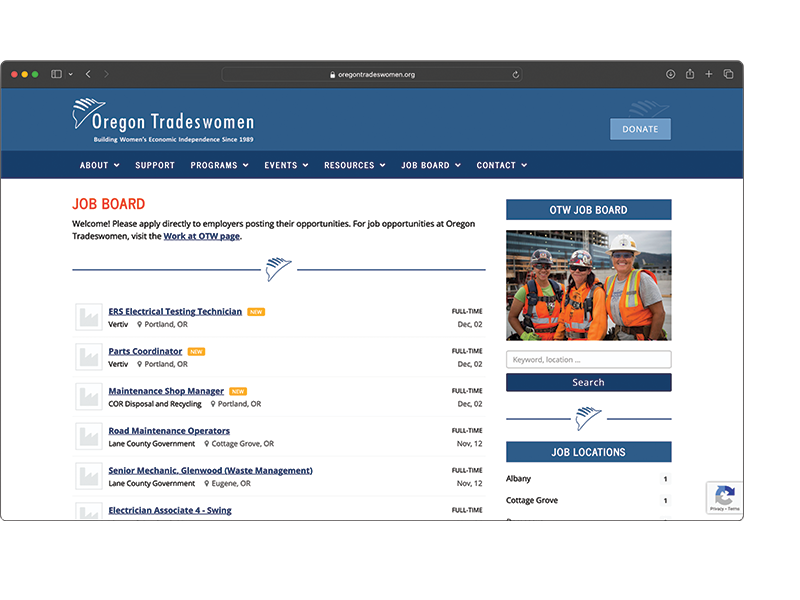This screenshot has height=600, width=800.
Task: Click the Keyword, location search field
Action: point(588,360)
